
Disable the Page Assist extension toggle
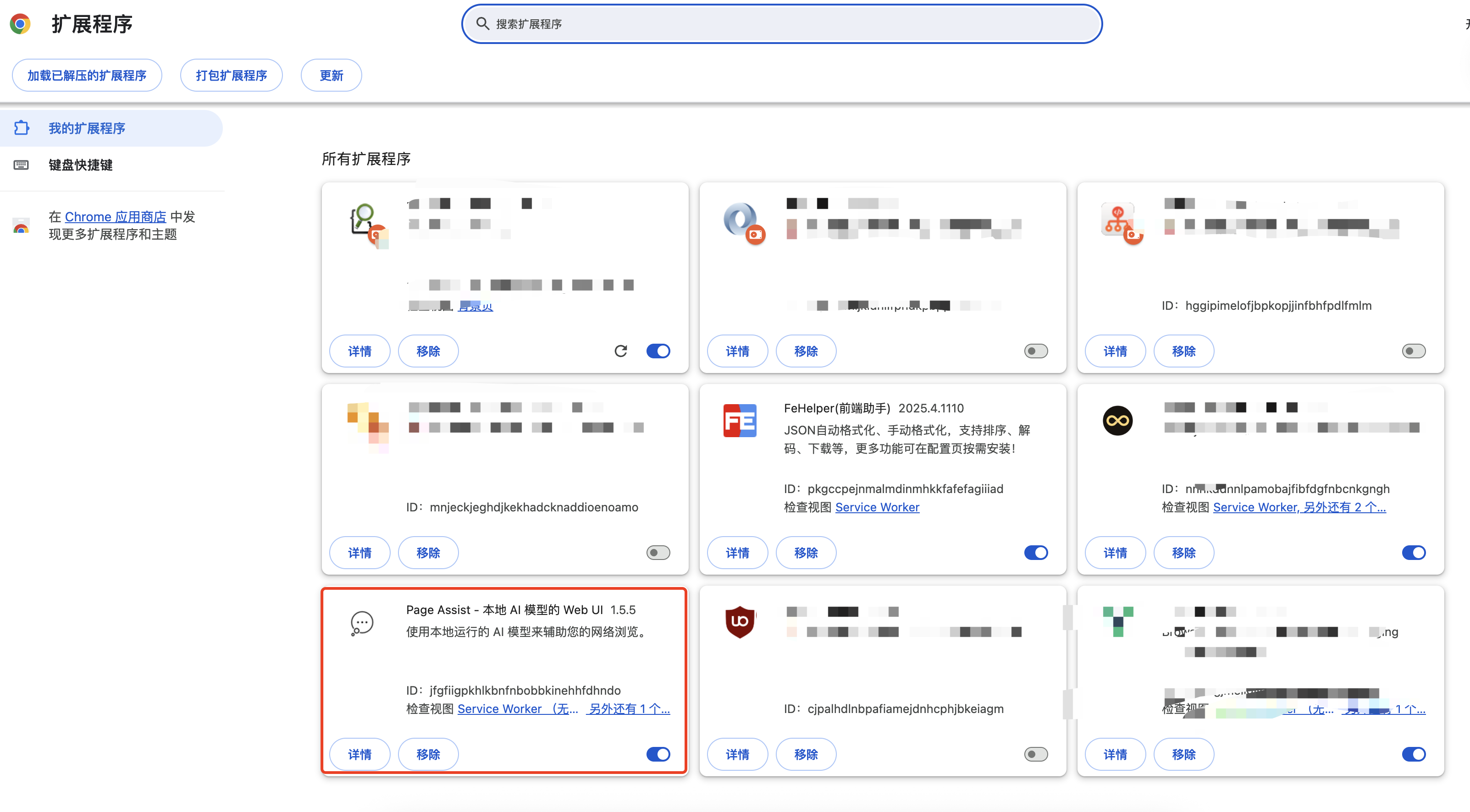point(658,754)
